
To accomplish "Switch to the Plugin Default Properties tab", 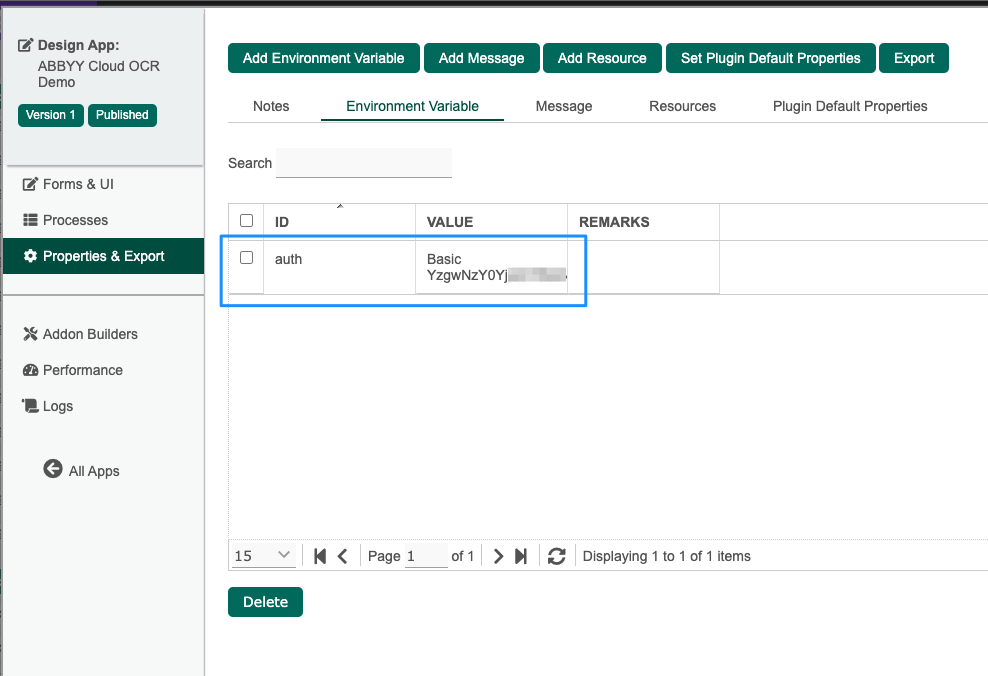I will (850, 106).
